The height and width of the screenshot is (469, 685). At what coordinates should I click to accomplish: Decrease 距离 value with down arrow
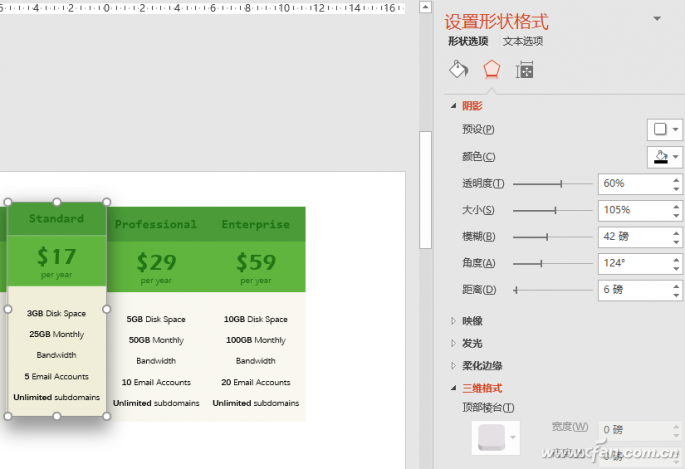[x=676, y=295]
